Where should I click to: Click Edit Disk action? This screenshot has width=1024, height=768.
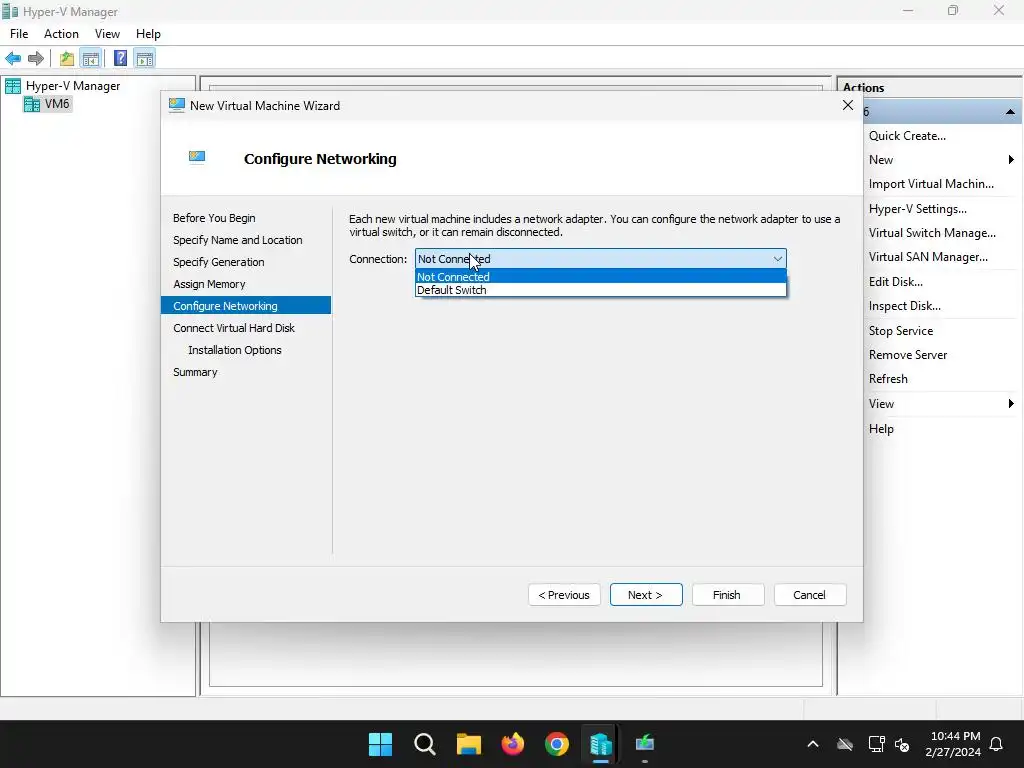895,282
